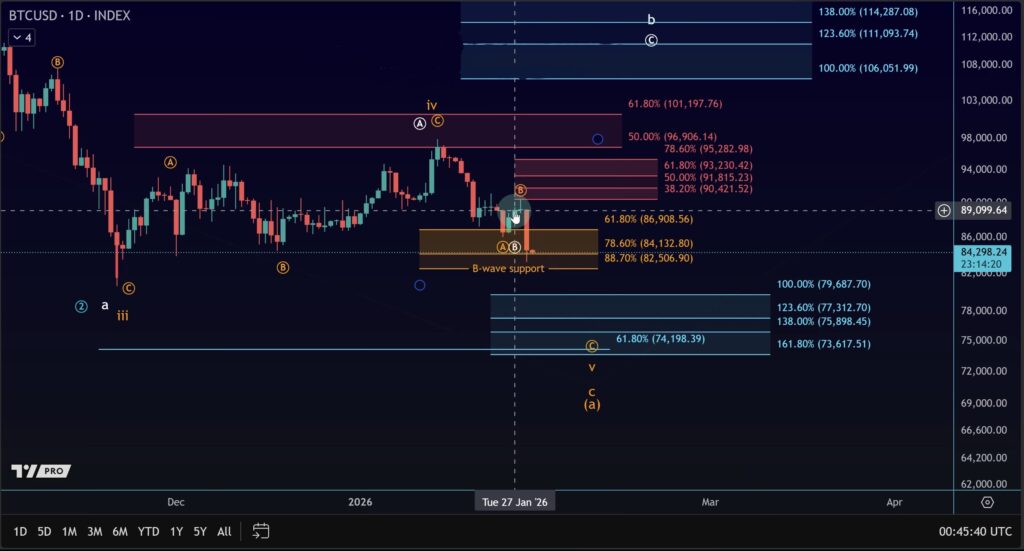Expand the collapsed indicators legend showing 4

(x=21, y=38)
